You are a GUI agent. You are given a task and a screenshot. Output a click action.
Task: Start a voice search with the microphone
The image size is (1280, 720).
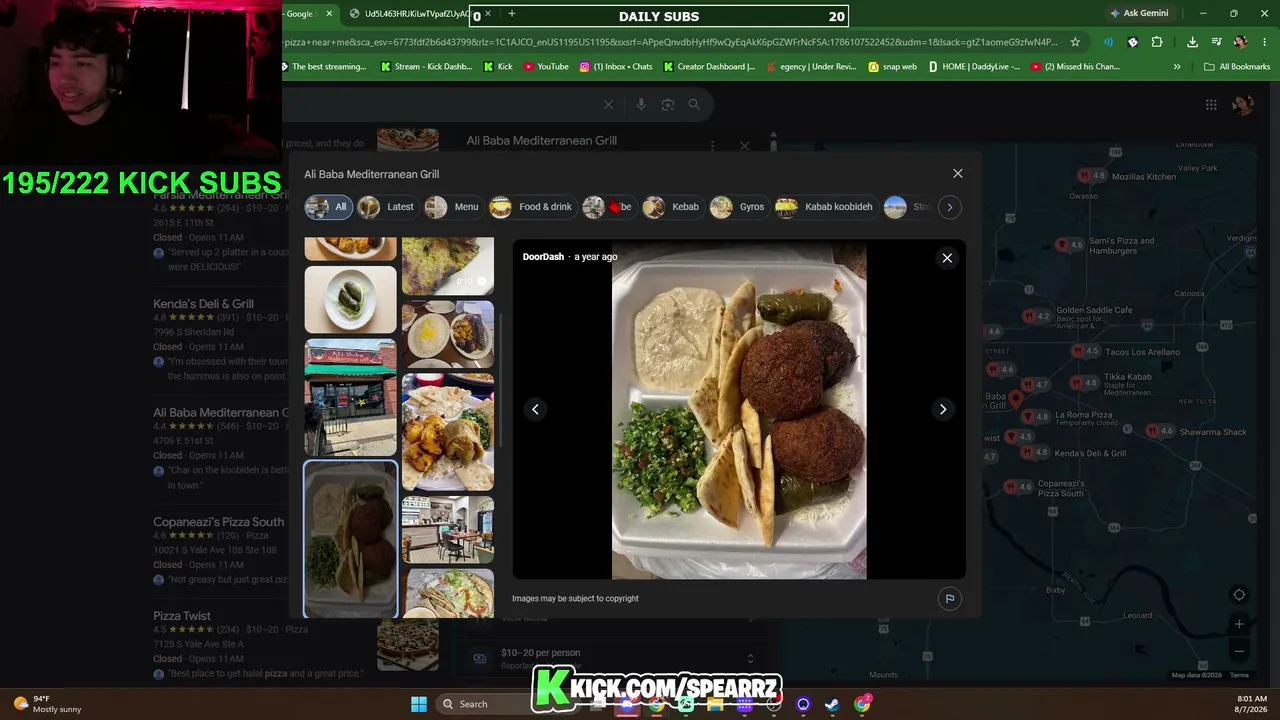coord(641,104)
